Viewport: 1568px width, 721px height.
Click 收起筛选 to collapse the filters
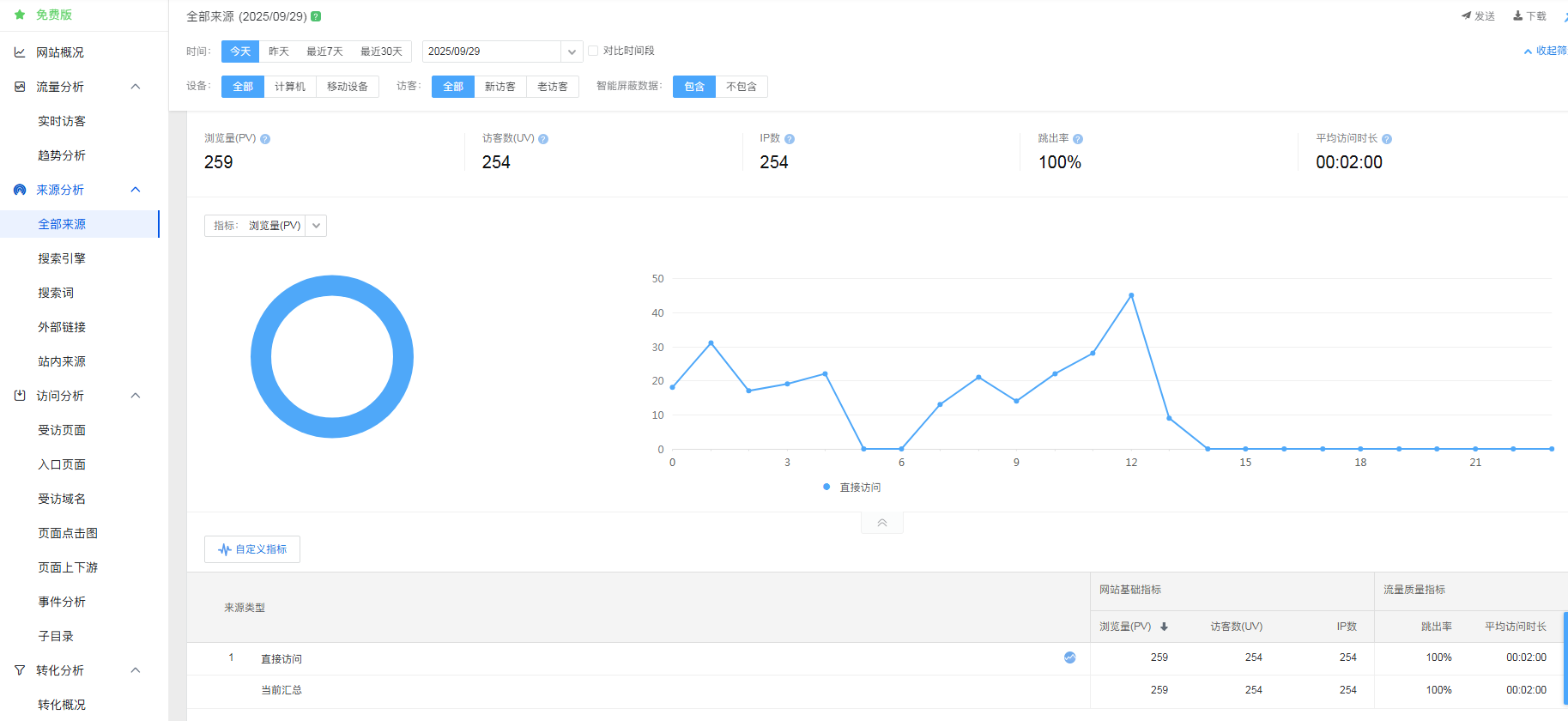(x=1546, y=51)
